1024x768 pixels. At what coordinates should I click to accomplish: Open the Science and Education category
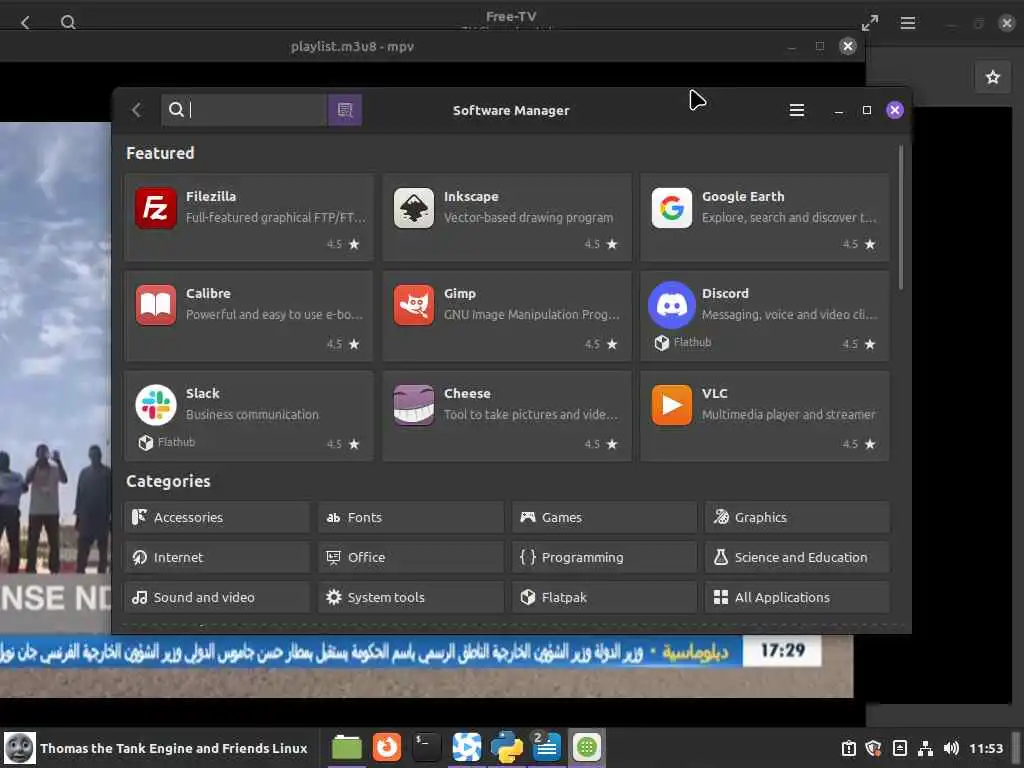797,557
